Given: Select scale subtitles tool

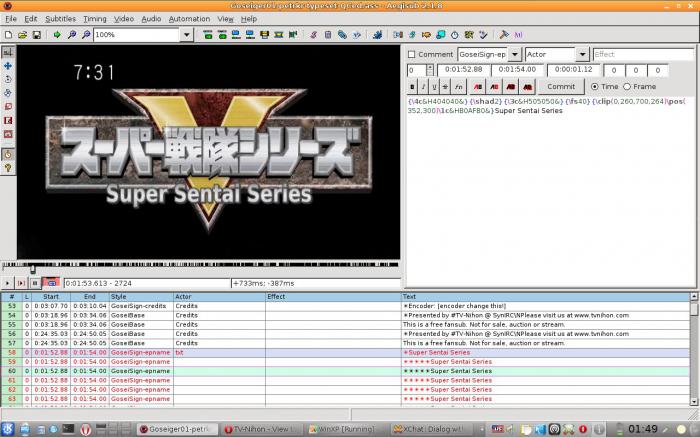Looking at the screenshot, I should [8, 106].
